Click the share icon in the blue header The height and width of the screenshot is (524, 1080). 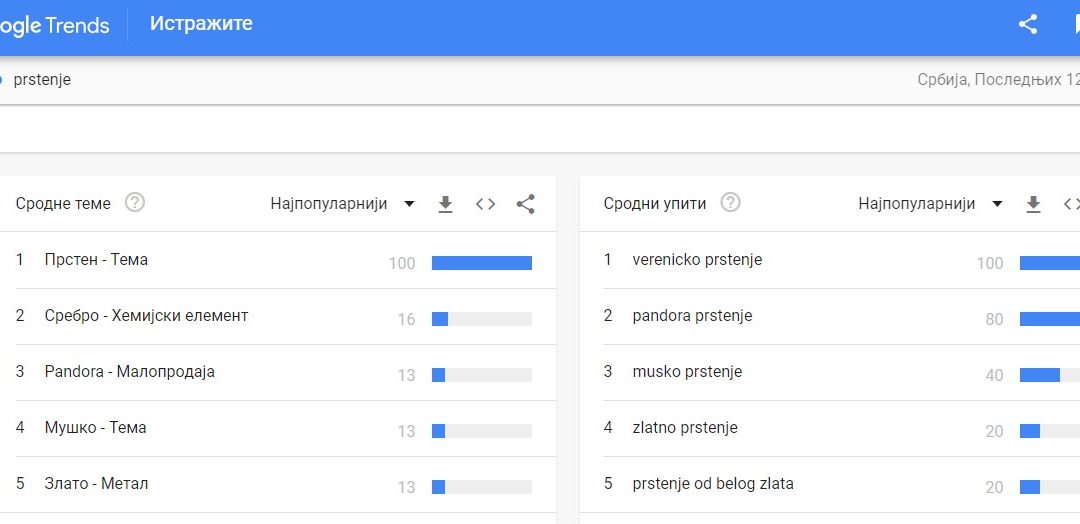[x=1027, y=25]
